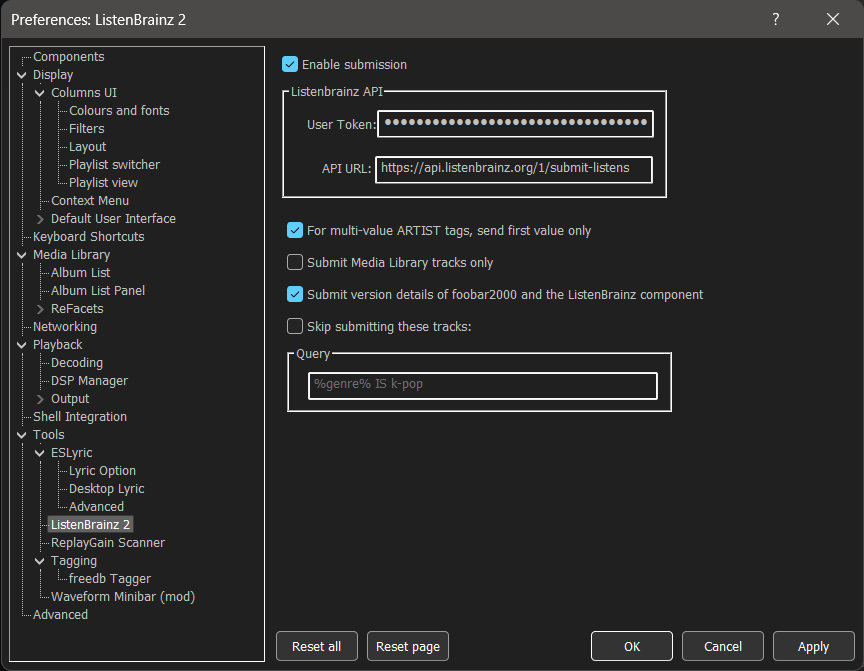Click the help question mark icon
The image size is (864, 671).
(x=776, y=19)
